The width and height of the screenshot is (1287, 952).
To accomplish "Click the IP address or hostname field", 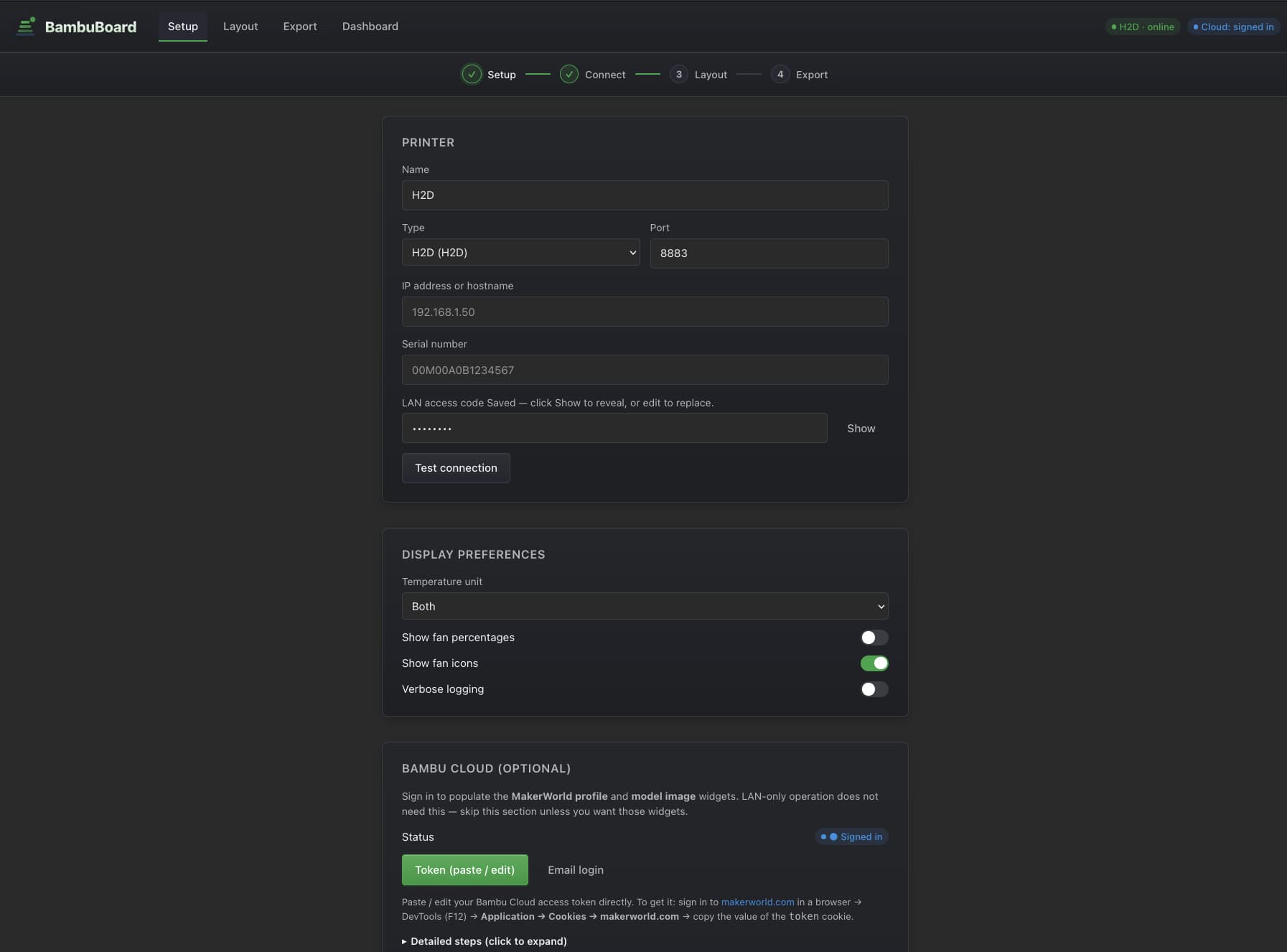I will pyautogui.click(x=645, y=312).
